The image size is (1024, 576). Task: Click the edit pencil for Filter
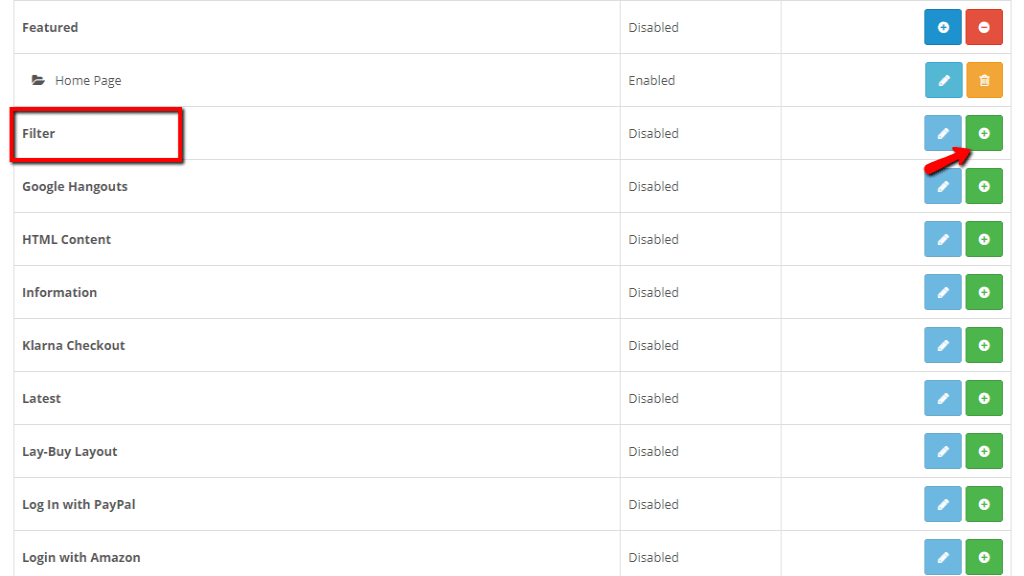click(x=942, y=133)
